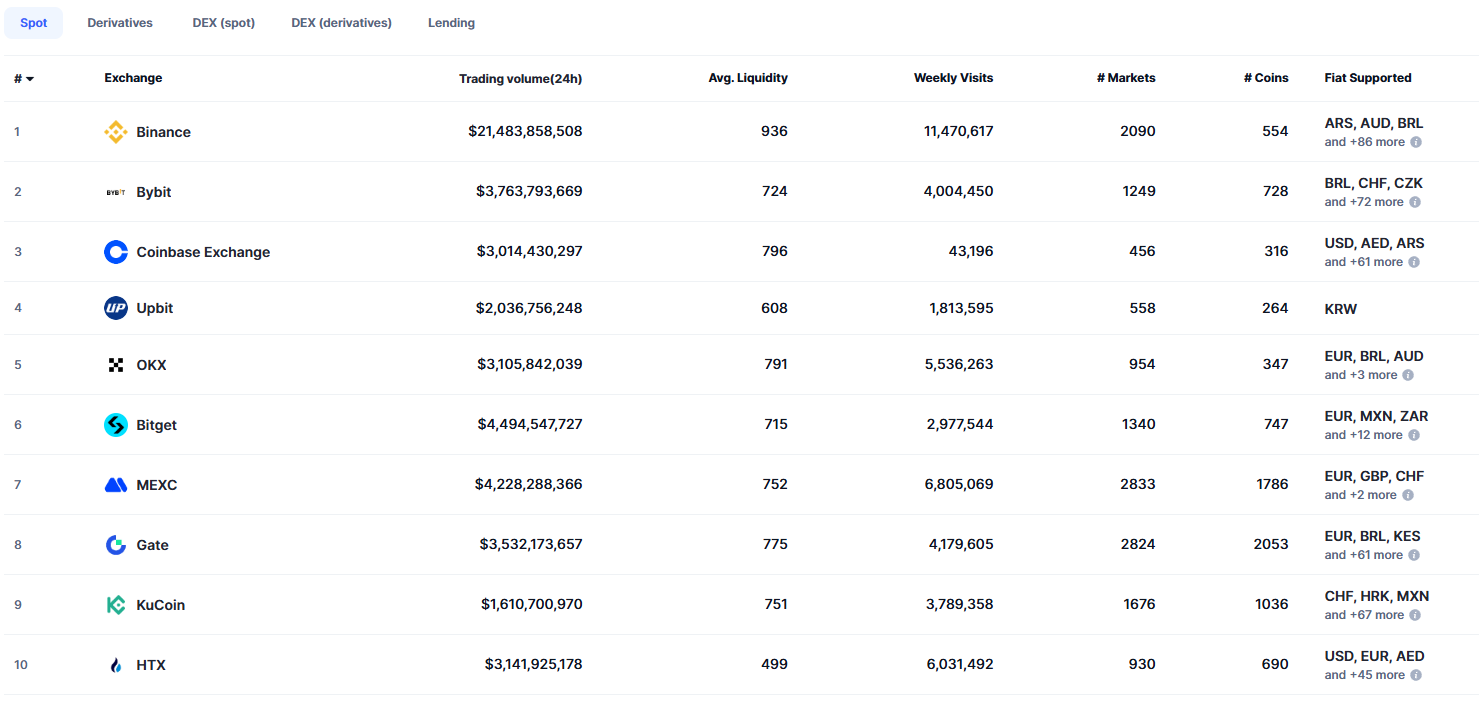Open info tooltip for Bybit fiat currencies
The width and height of the screenshot is (1479, 701).
(x=1416, y=202)
